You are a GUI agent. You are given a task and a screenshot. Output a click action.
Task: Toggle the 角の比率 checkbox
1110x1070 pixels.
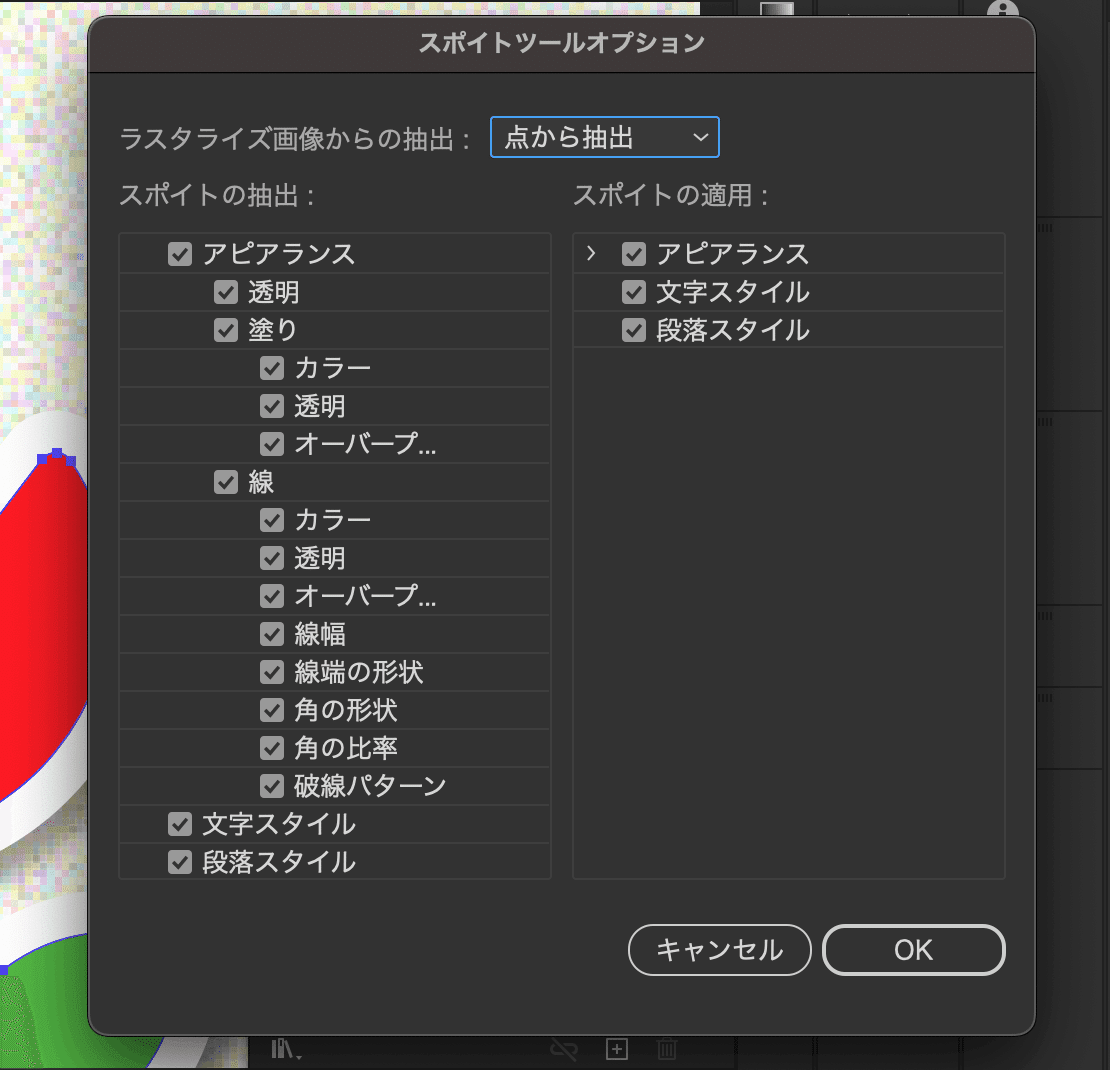coord(272,748)
